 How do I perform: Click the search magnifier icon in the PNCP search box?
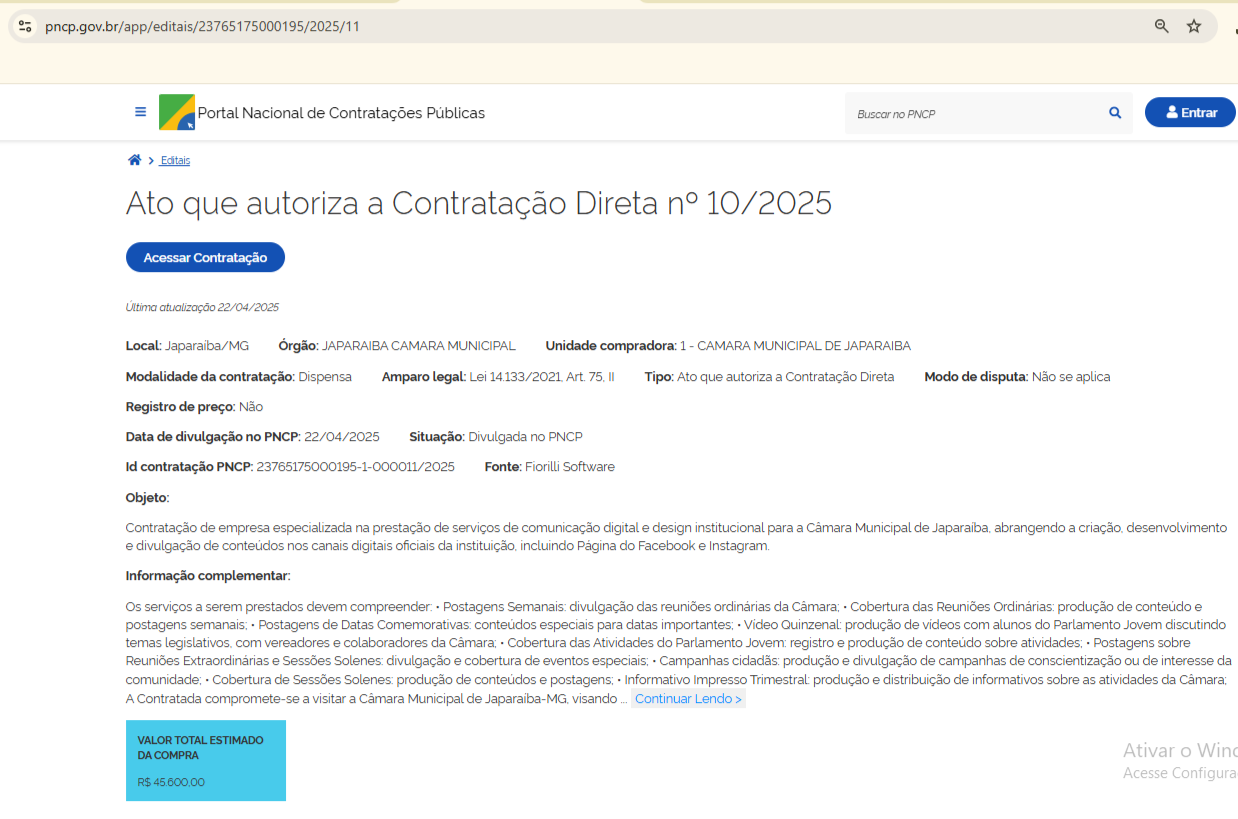click(x=1115, y=113)
